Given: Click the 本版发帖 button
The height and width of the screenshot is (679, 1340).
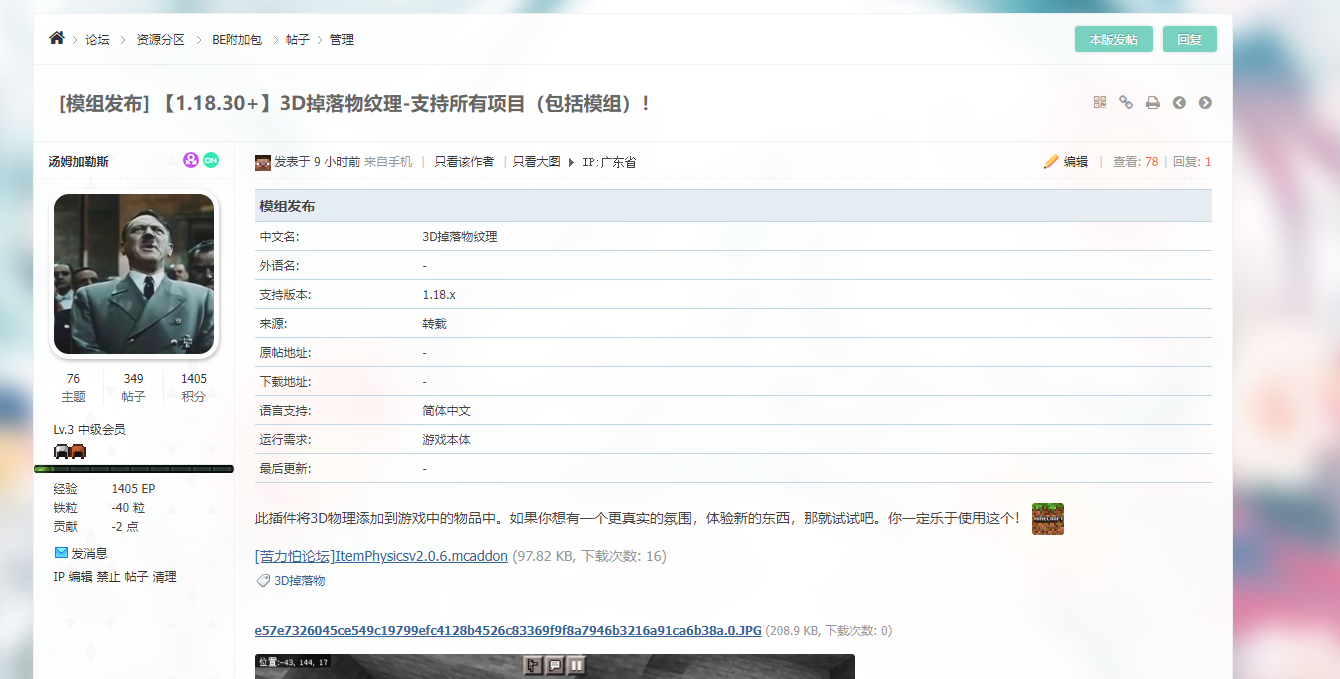Looking at the screenshot, I should click(x=1114, y=39).
